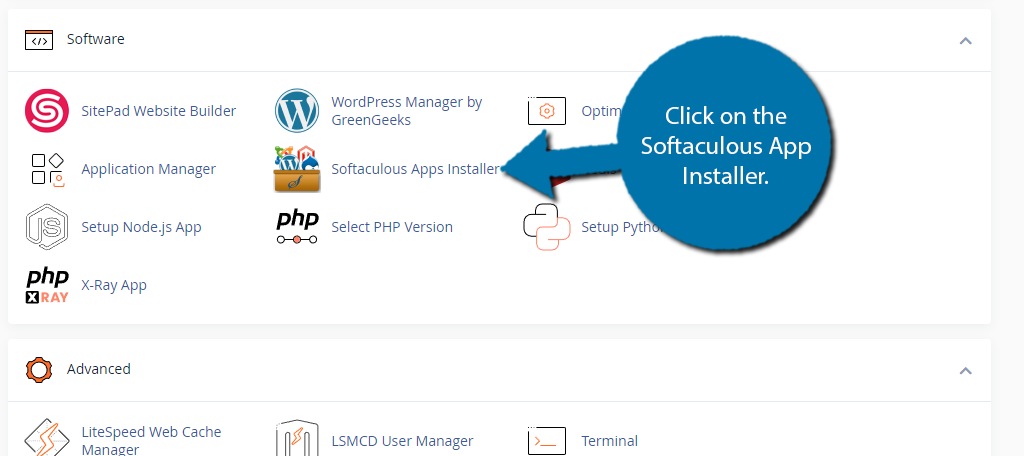The image size is (1024, 456).
Task: Open WordPress Manager by GreenGeeks link
Action: [406, 111]
